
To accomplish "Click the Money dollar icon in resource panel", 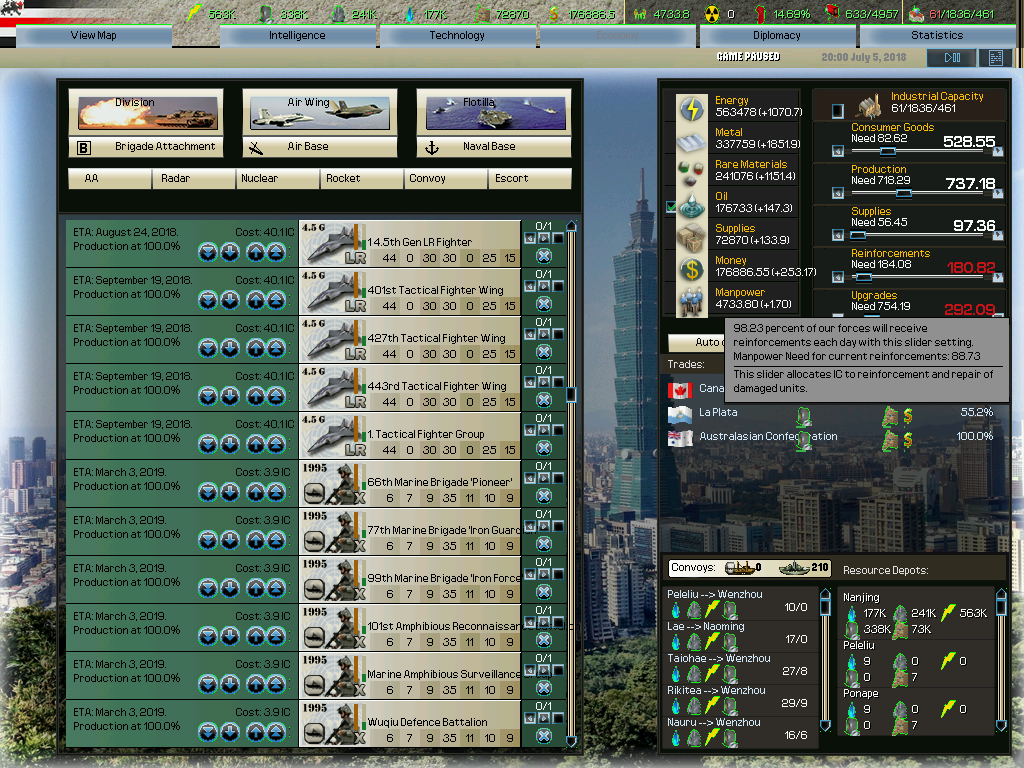I will [x=692, y=268].
